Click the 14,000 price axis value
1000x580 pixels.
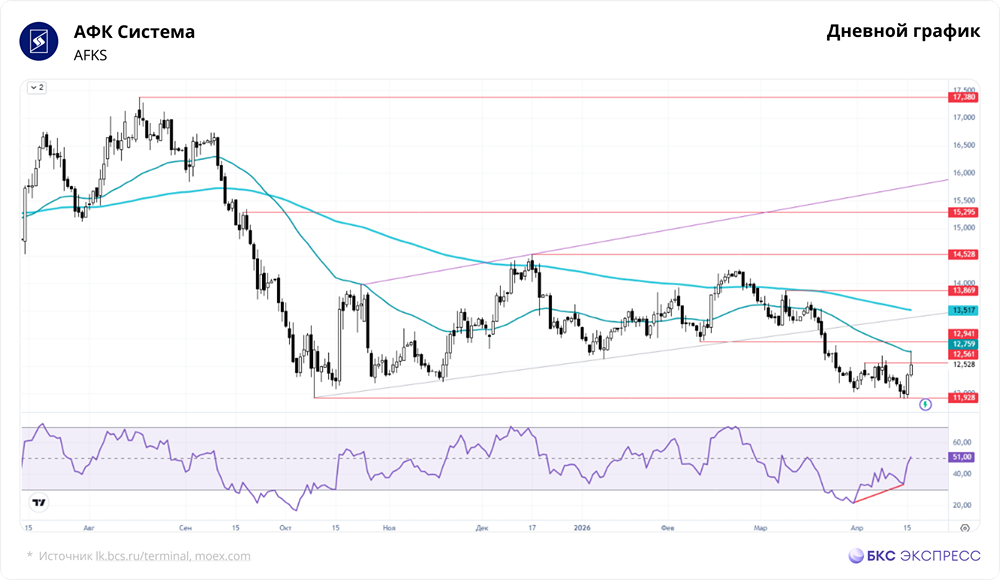(964, 282)
